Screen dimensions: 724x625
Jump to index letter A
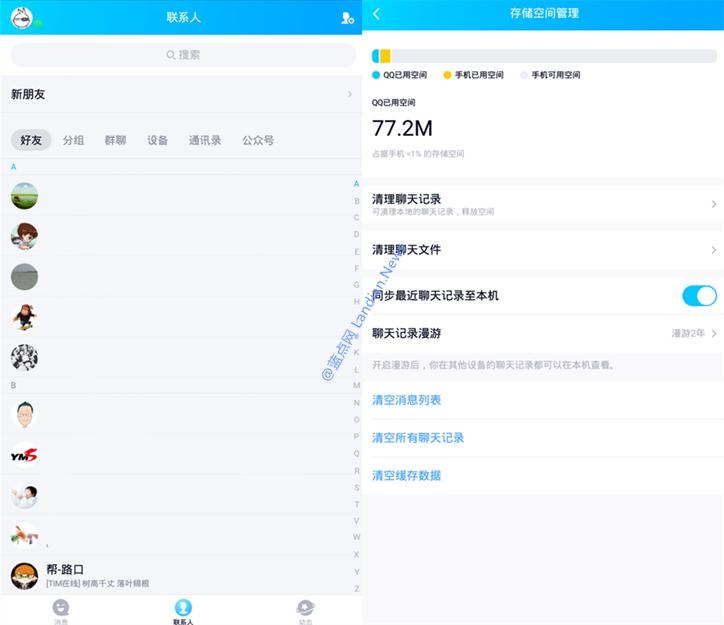(356, 184)
